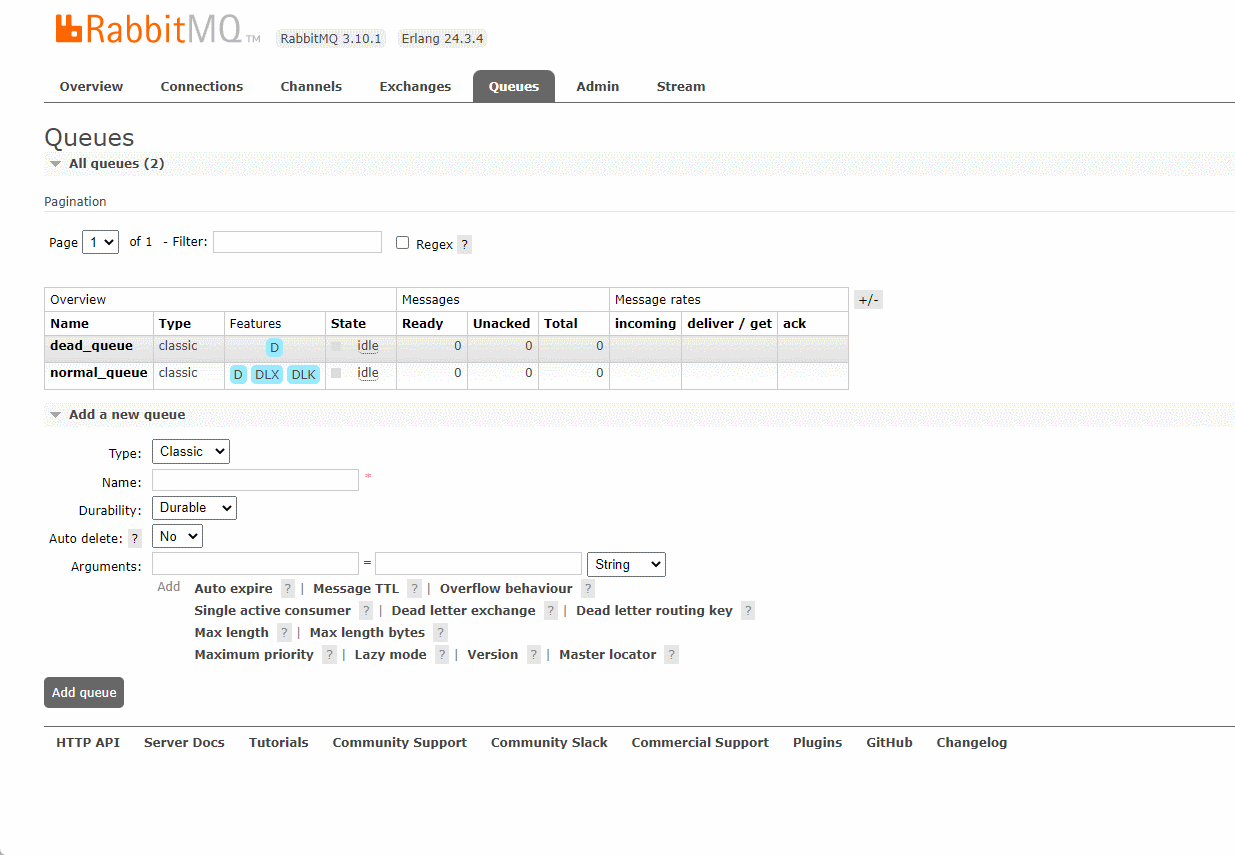This screenshot has width=1235, height=855.
Task: Click the DLK badge of normal_queue
Action: [x=303, y=375]
